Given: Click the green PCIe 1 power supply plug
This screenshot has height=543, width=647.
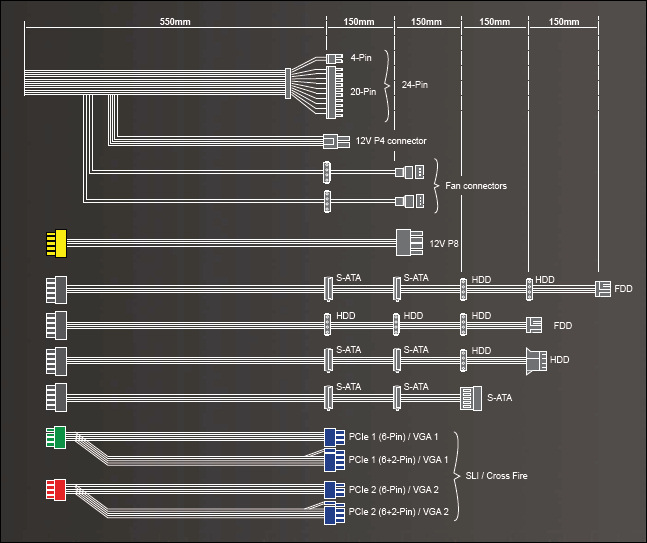Looking at the screenshot, I should click(x=56, y=437).
